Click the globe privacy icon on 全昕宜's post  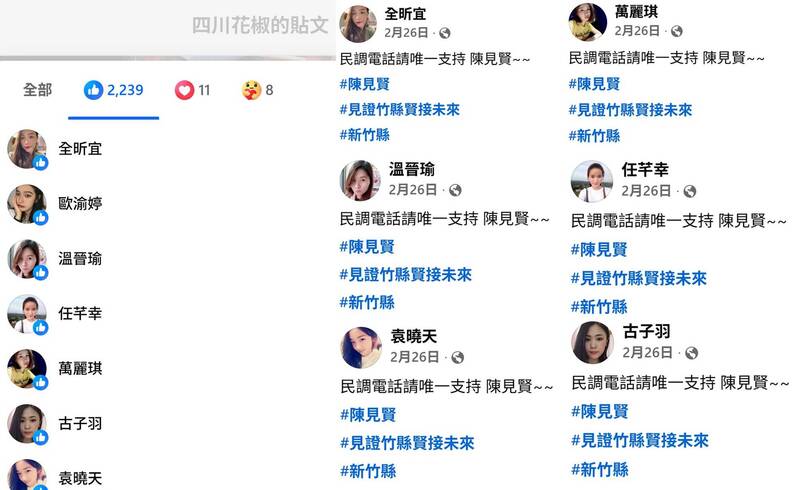(x=445, y=33)
